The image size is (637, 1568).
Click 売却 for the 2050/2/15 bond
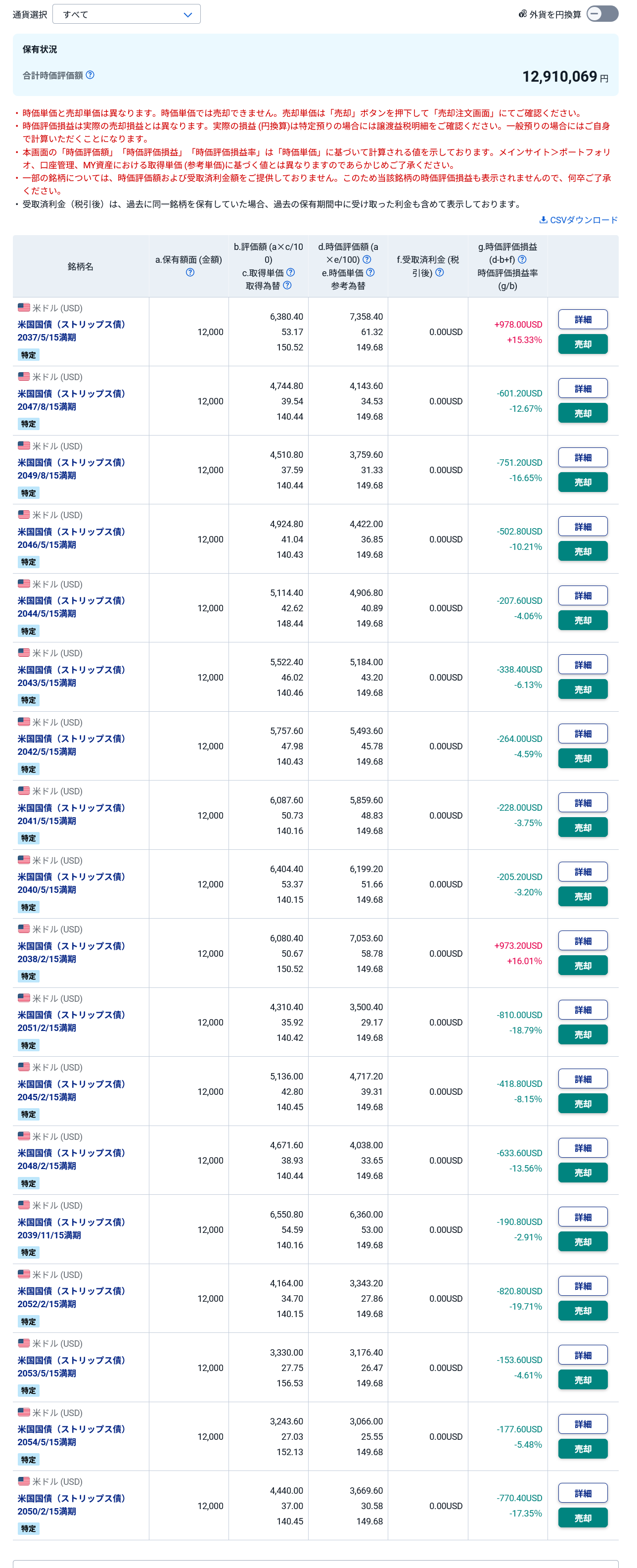[x=582, y=1518]
